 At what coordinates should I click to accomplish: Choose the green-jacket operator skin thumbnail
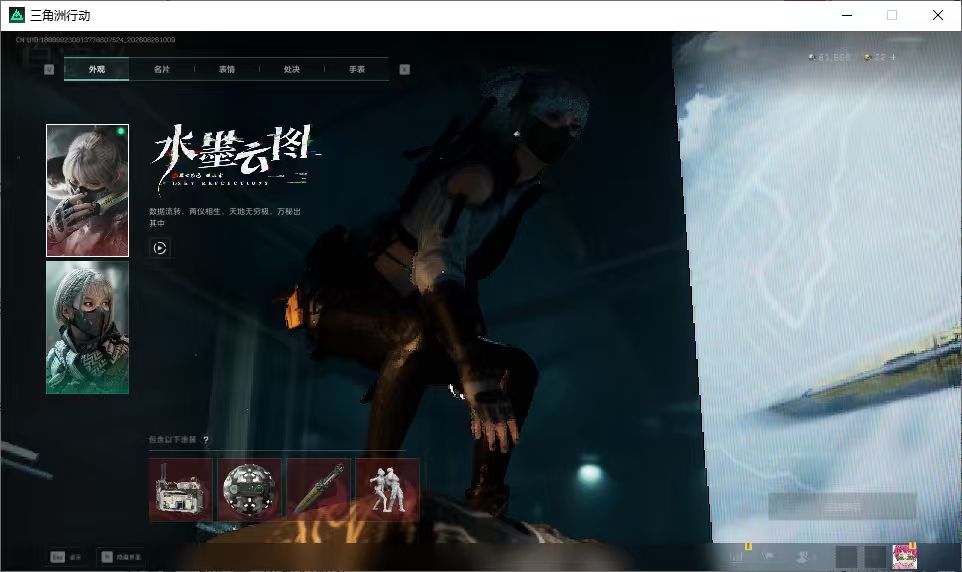click(87, 328)
